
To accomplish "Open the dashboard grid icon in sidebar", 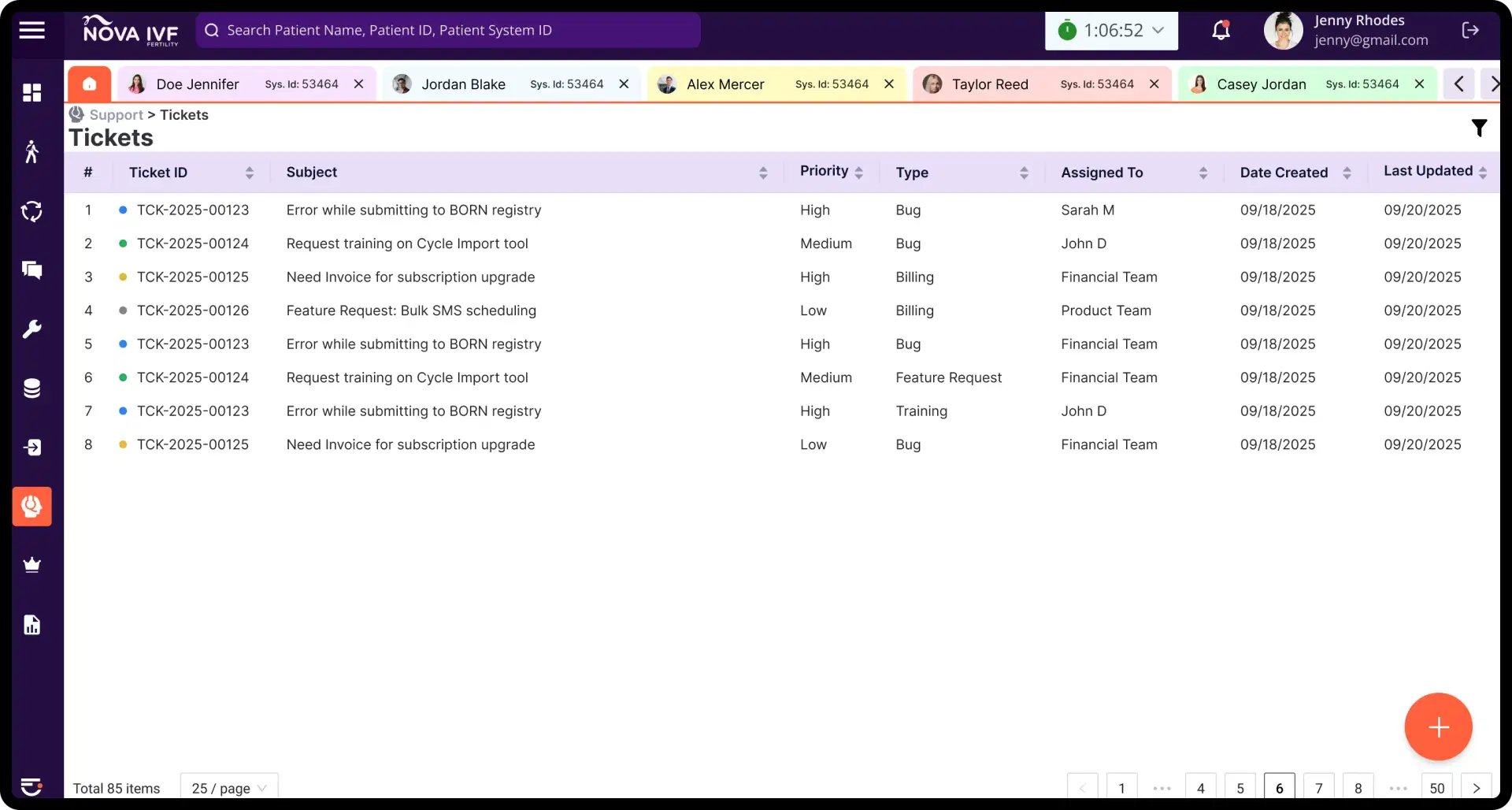I will pos(32,93).
